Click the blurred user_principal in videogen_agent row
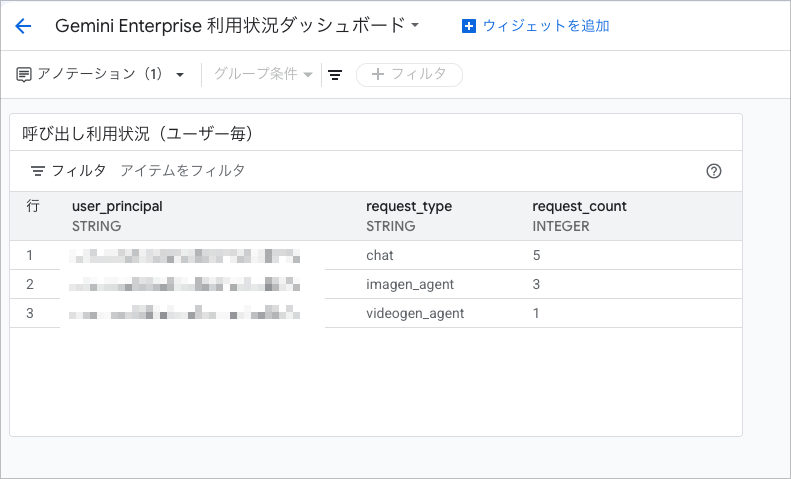This screenshot has width=791, height=479. tap(185, 313)
